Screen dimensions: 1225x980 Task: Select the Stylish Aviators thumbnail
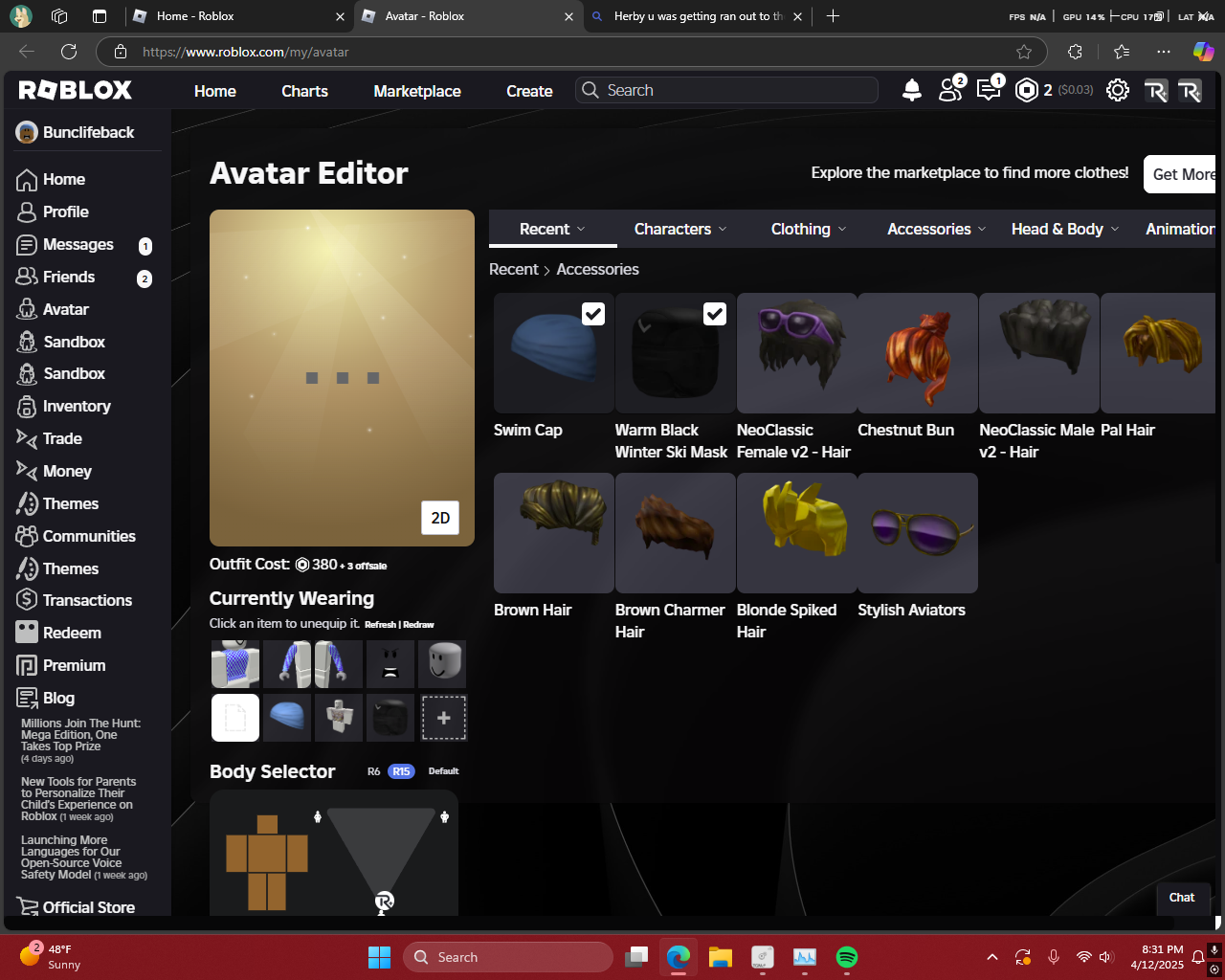[x=918, y=533]
